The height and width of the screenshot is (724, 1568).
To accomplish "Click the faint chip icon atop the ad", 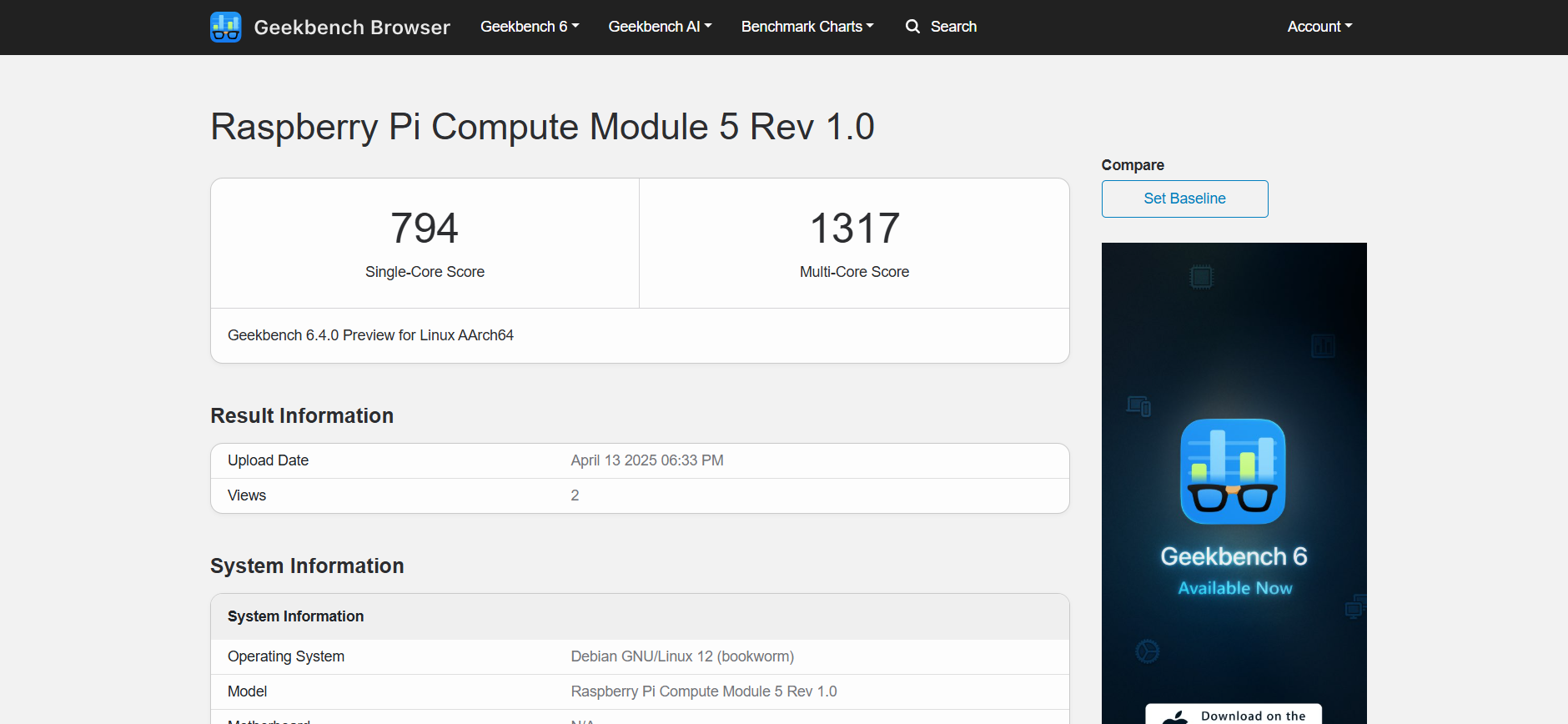I will (x=1201, y=277).
